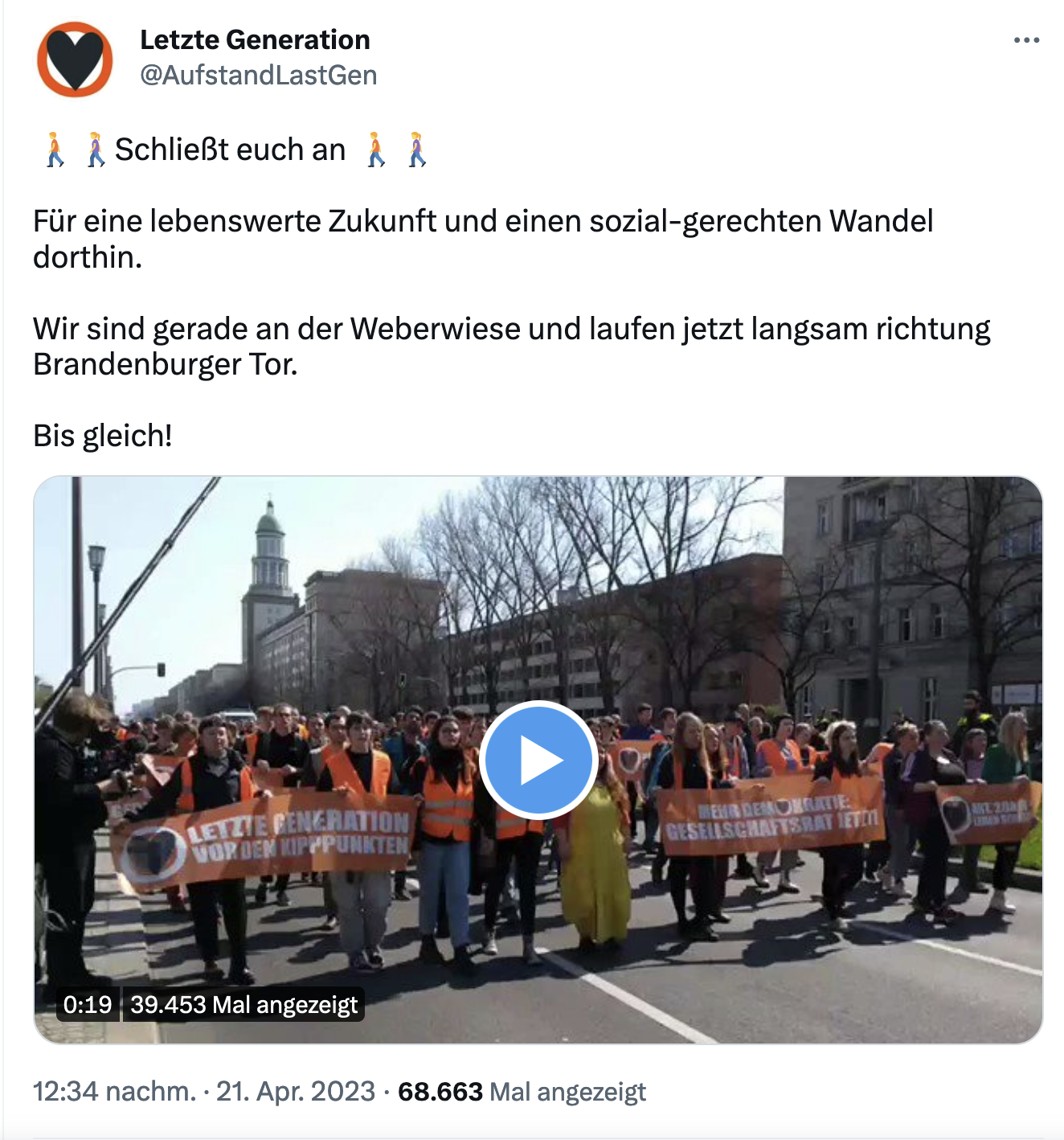Click the 'Bis gleich!' text line
The width and height of the screenshot is (1064, 1140).
[x=103, y=436]
